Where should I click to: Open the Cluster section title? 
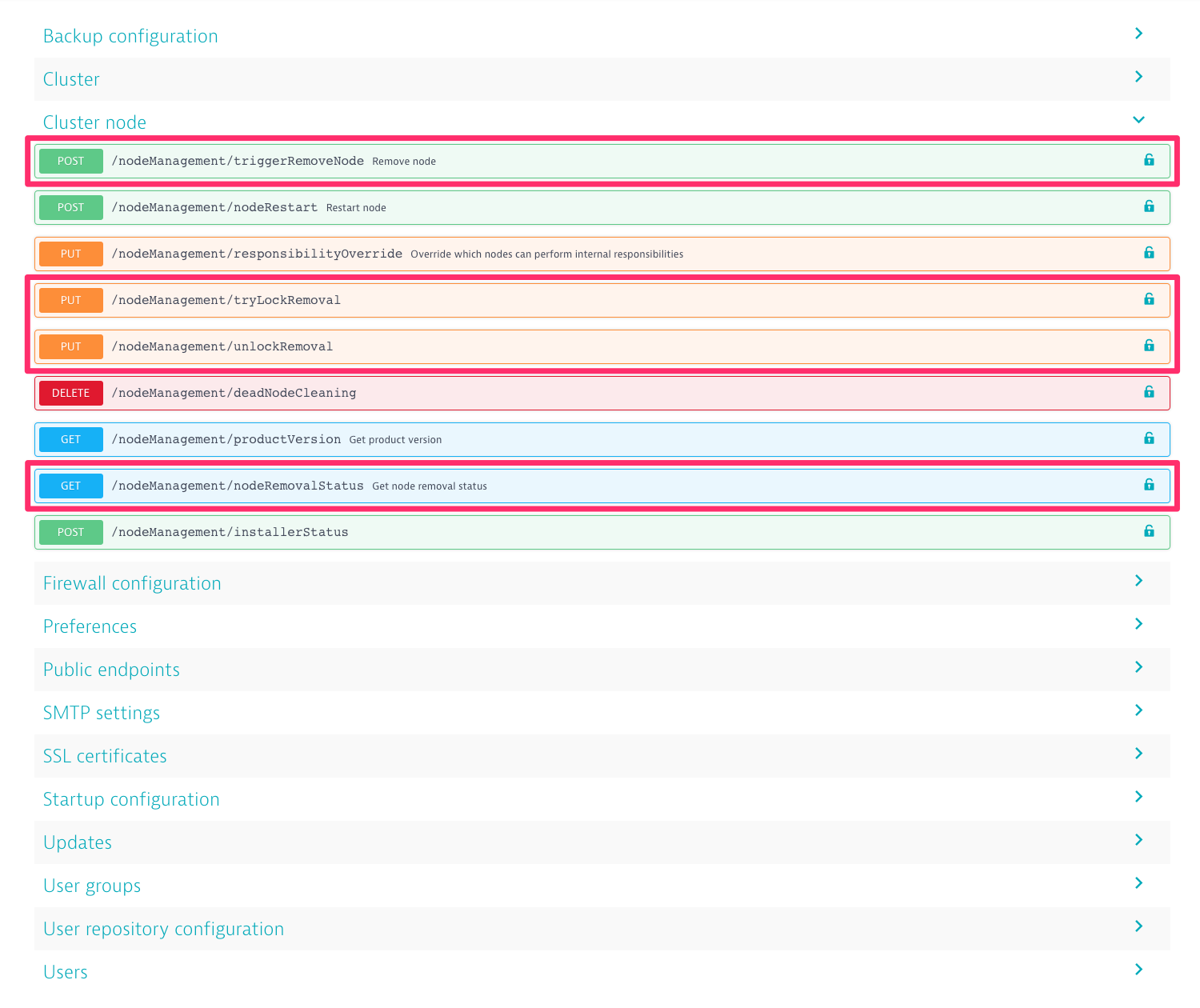click(71, 79)
